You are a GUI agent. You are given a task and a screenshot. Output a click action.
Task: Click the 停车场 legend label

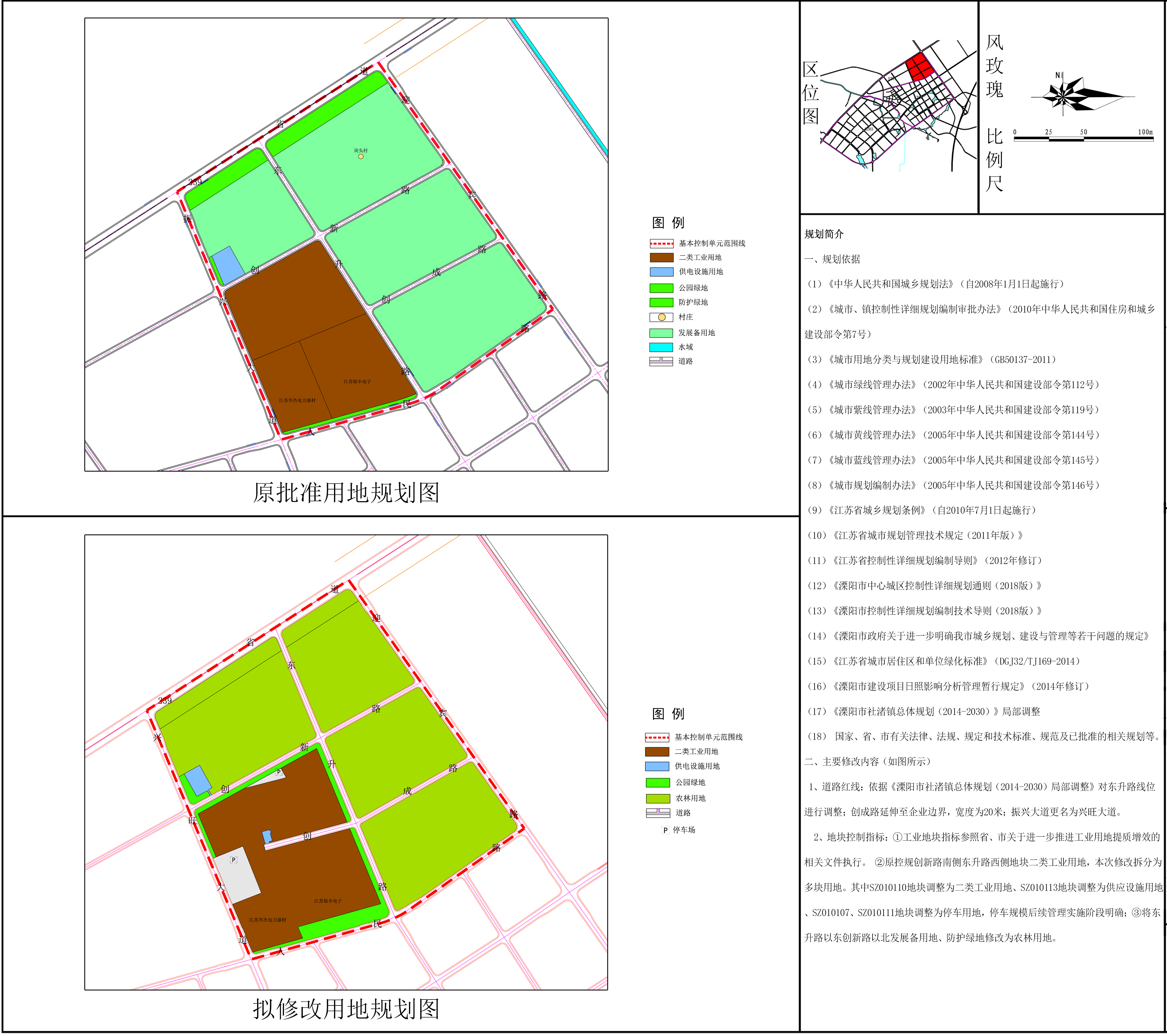coord(684,830)
